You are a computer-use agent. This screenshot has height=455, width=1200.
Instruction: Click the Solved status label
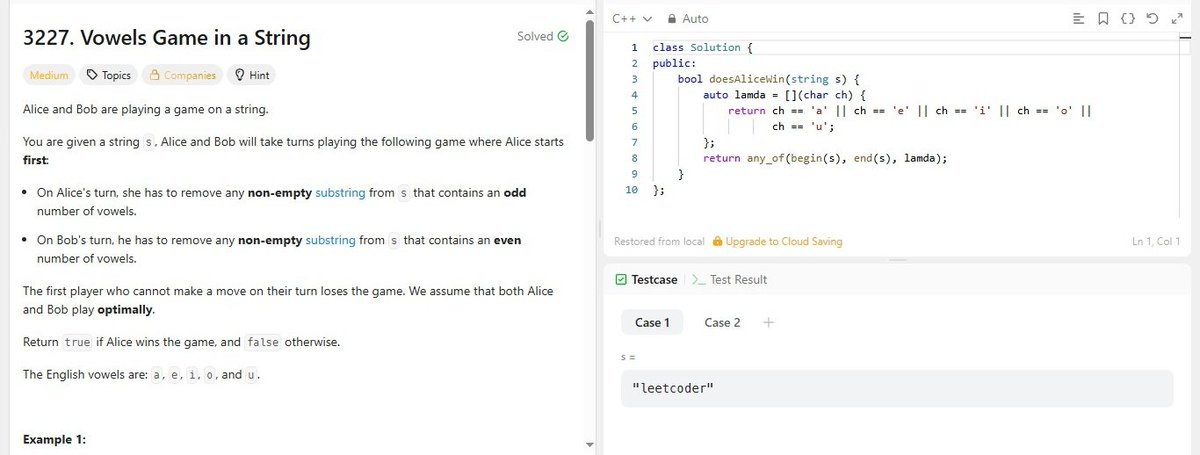(x=535, y=36)
